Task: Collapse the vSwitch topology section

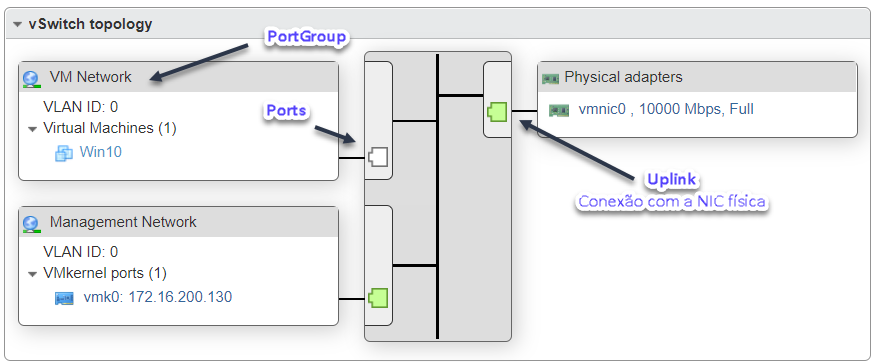Action: pos(18,24)
